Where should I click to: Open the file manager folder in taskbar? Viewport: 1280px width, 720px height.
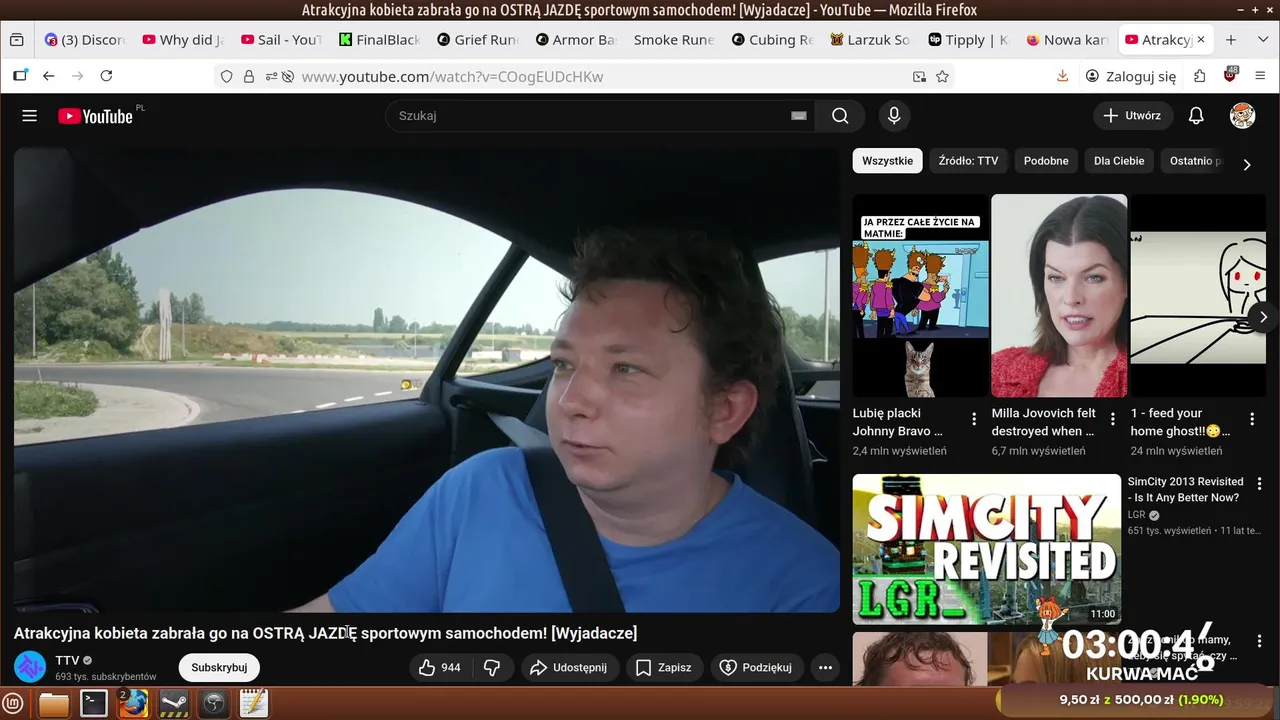coord(54,703)
